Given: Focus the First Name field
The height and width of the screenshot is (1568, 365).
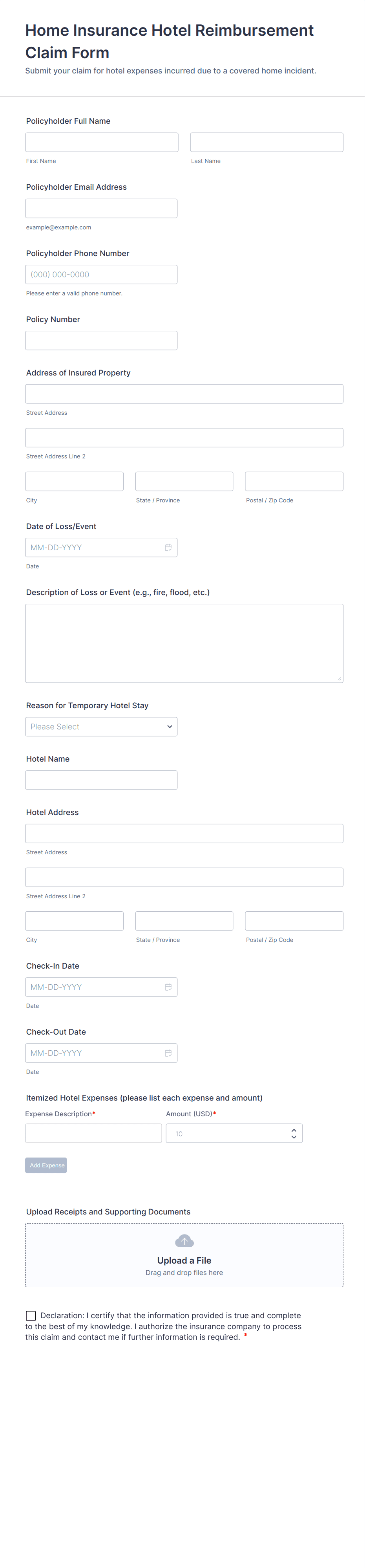Looking at the screenshot, I should tap(102, 142).
